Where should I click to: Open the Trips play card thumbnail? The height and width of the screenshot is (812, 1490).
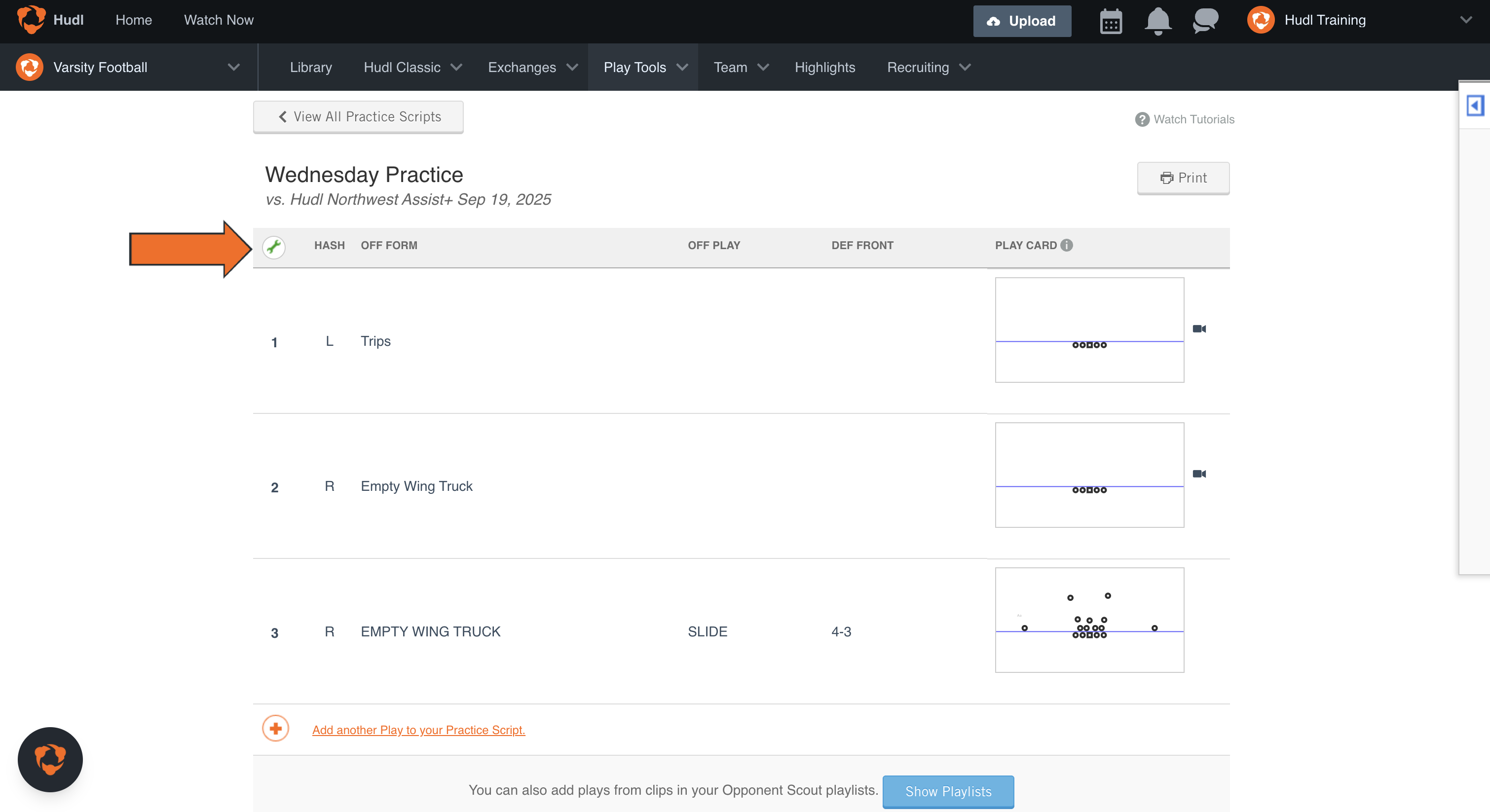pos(1089,330)
